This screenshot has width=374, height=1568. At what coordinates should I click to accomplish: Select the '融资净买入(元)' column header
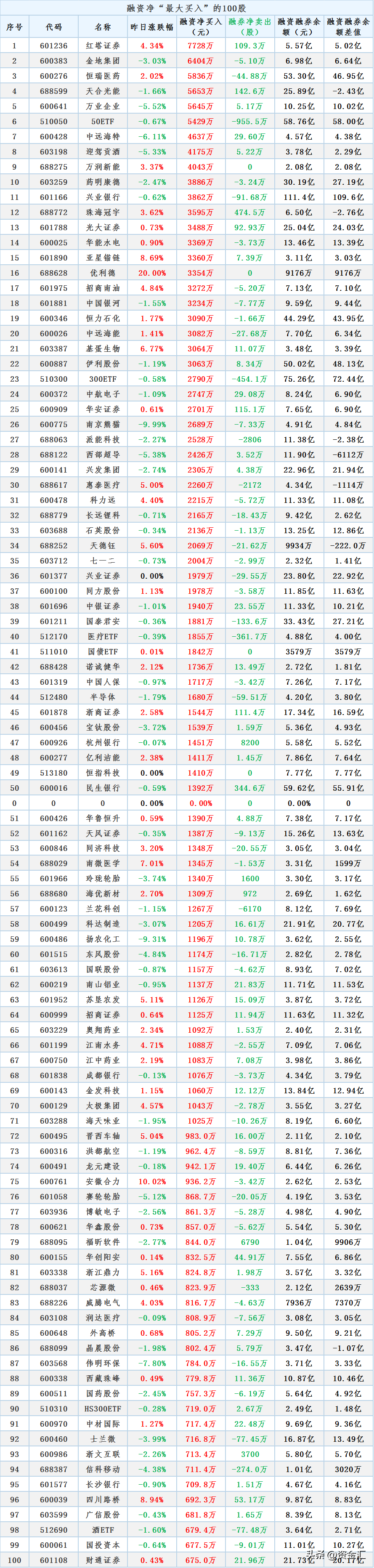coord(201,27)
